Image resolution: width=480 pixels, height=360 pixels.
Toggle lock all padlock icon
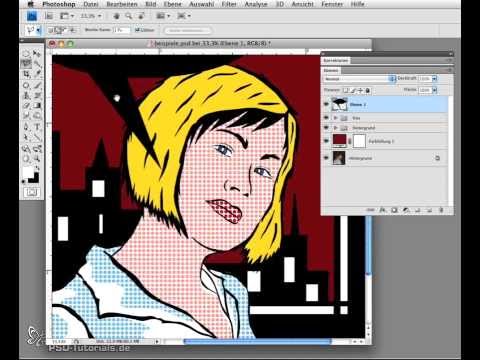368,90
